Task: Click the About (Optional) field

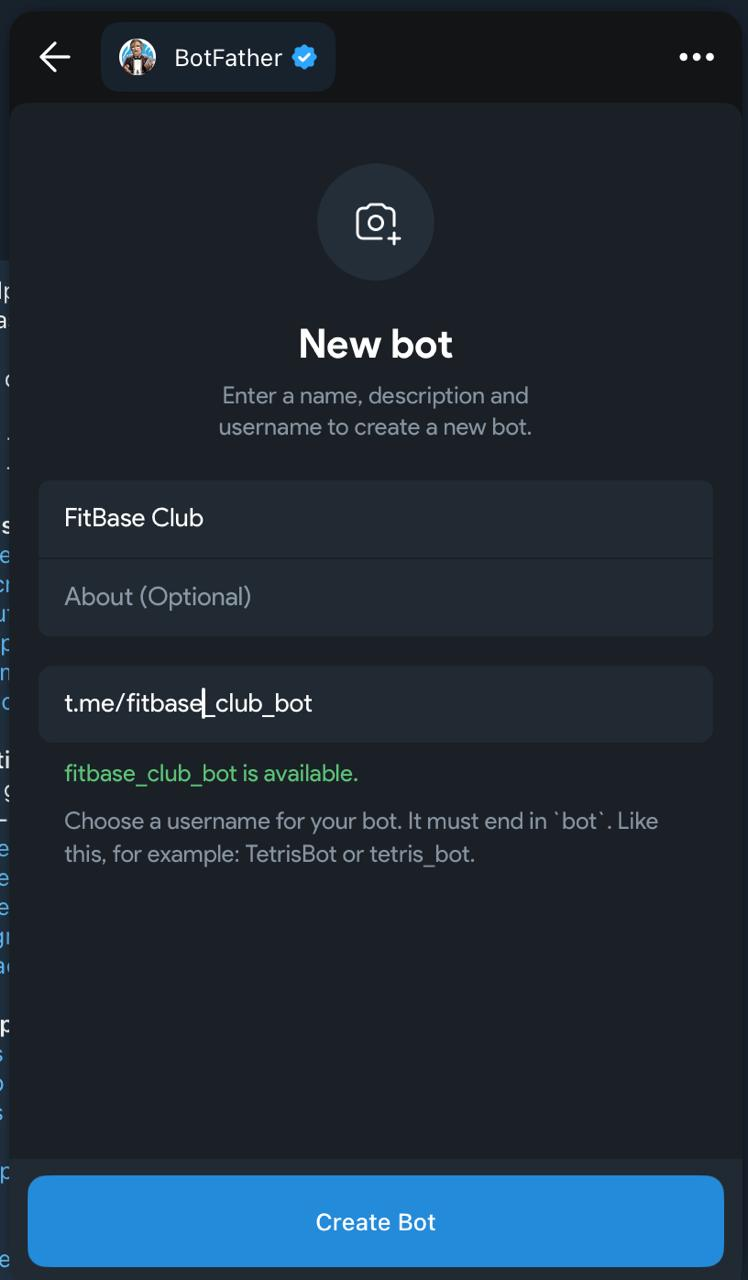Action: pos(158,597)
